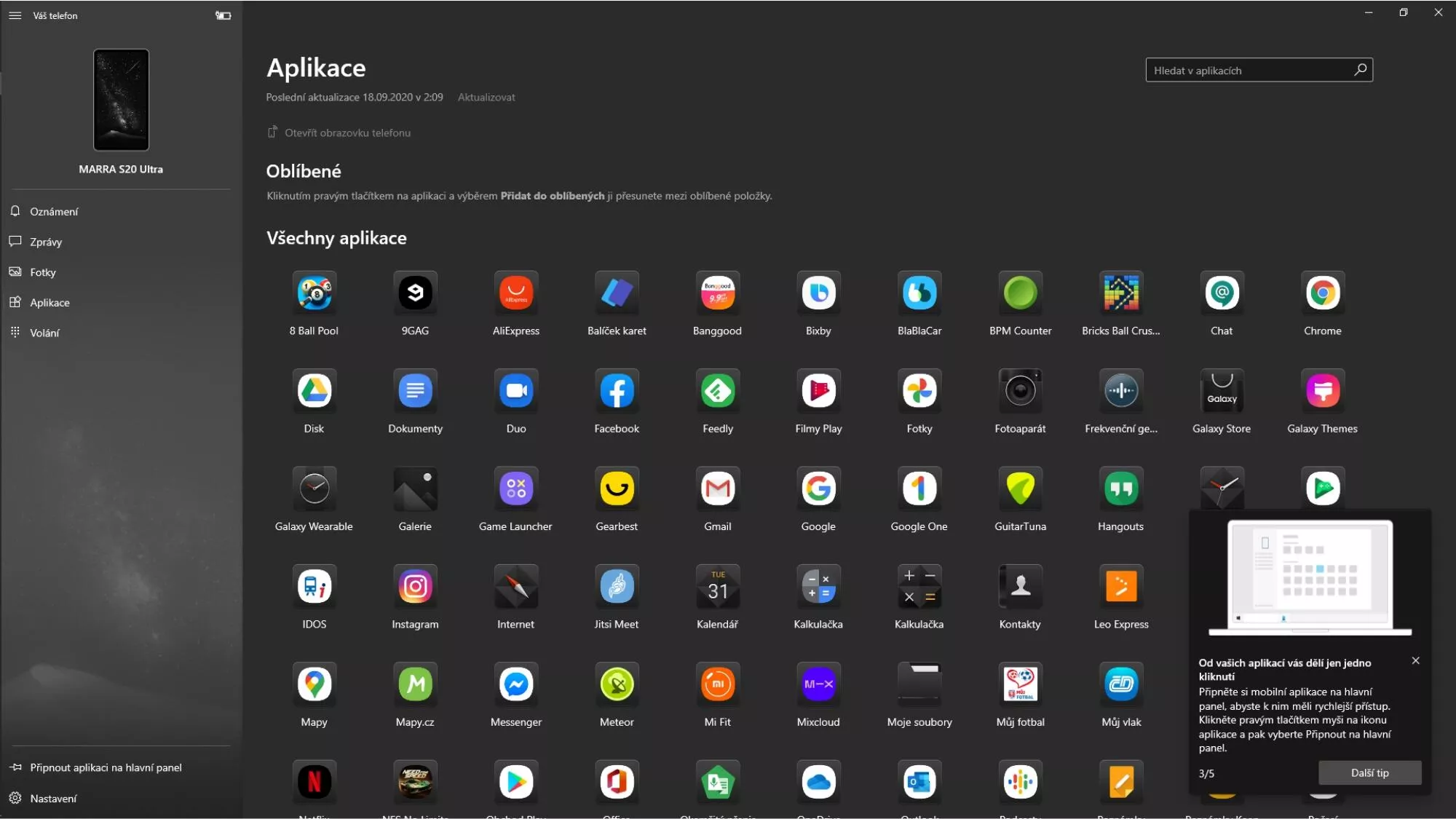Viewport: 1456px width, 819px height.
Task: Launch the Leo Express app
Action: (x=1121, y=586)
